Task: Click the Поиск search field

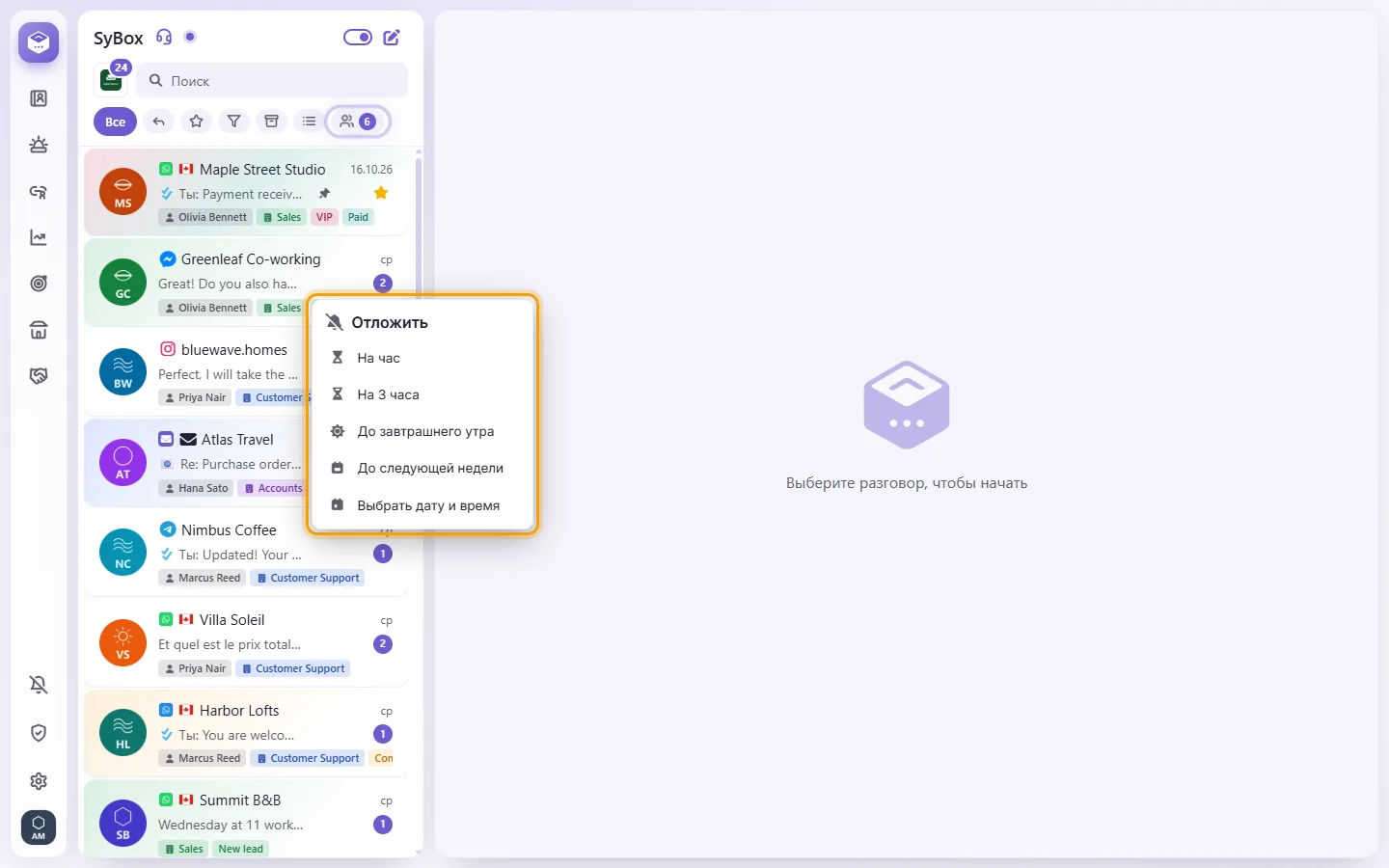Action: click(x=272, y=81)
